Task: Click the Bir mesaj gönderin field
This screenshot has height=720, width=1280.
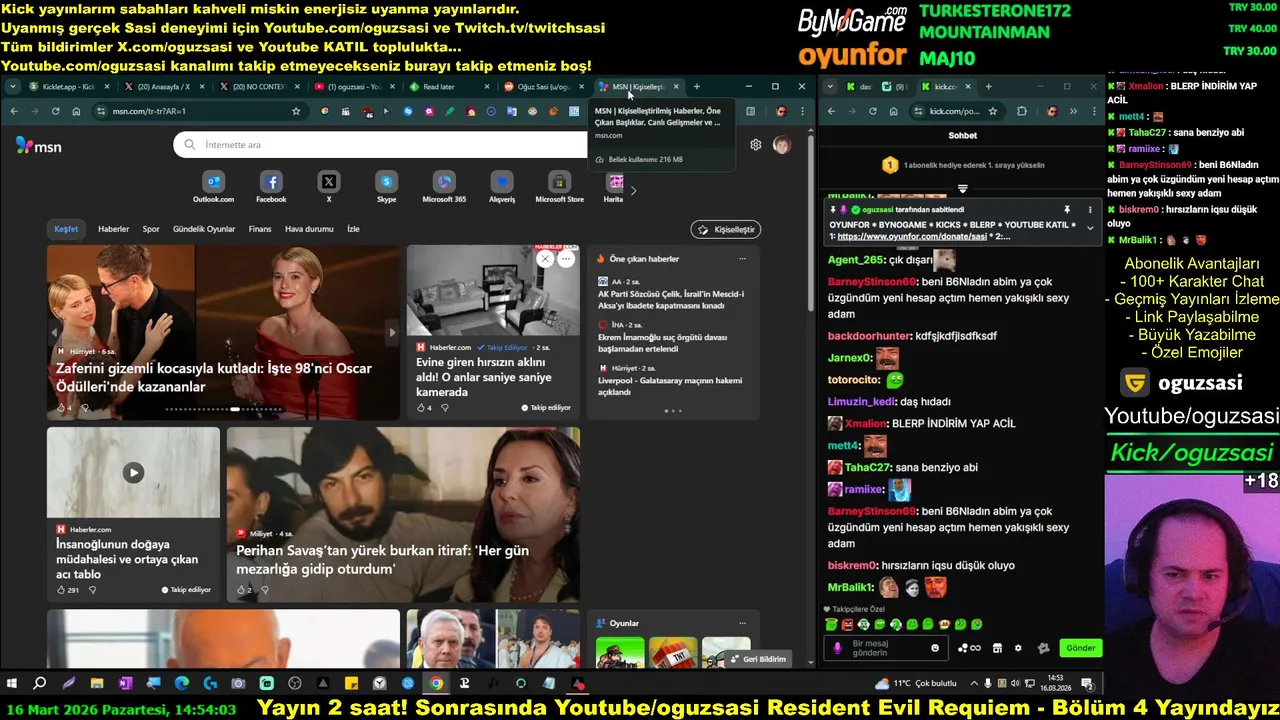Action: [x=886, y=648]
